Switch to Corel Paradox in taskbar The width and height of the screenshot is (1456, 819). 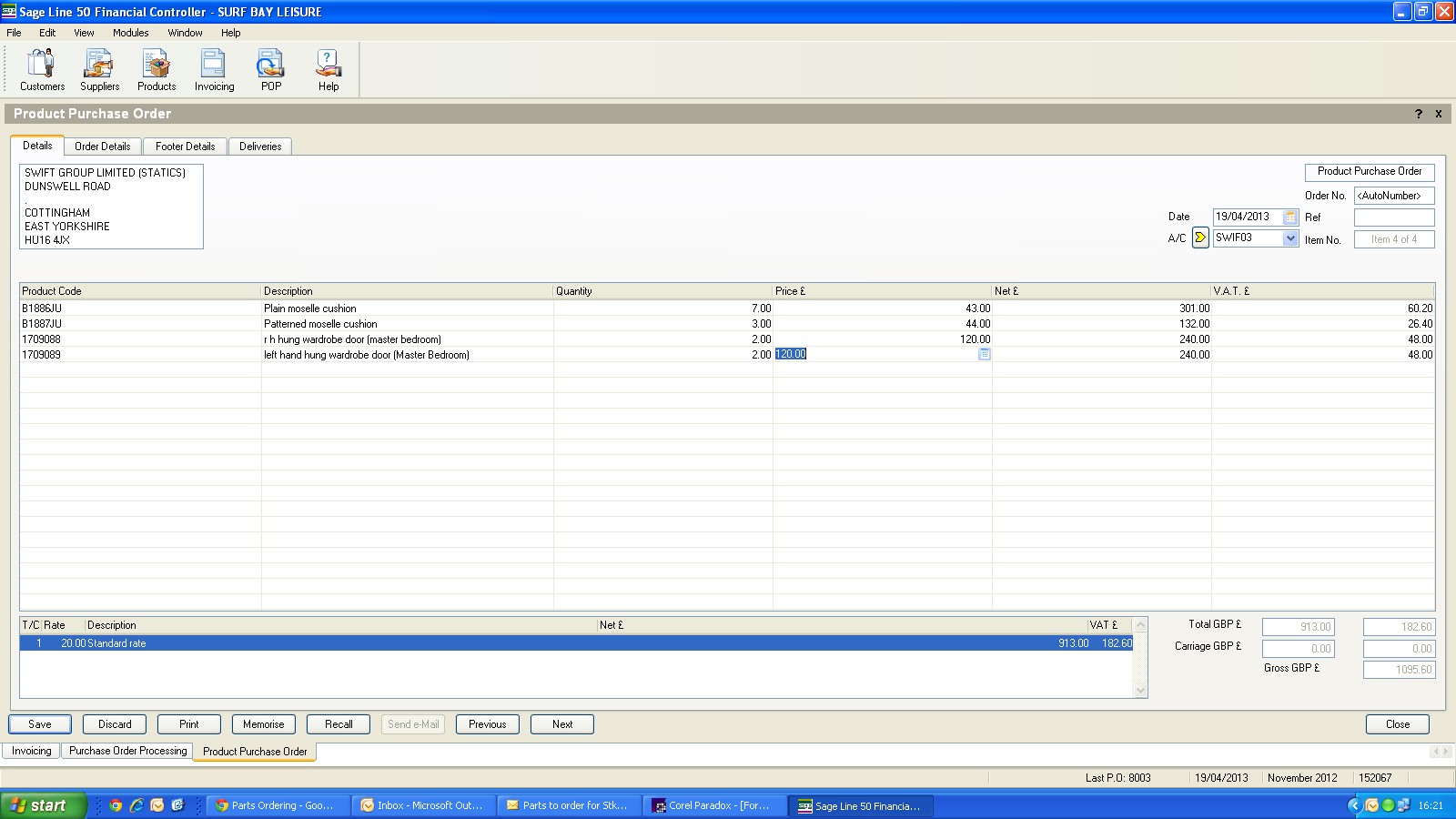[715, 805]
